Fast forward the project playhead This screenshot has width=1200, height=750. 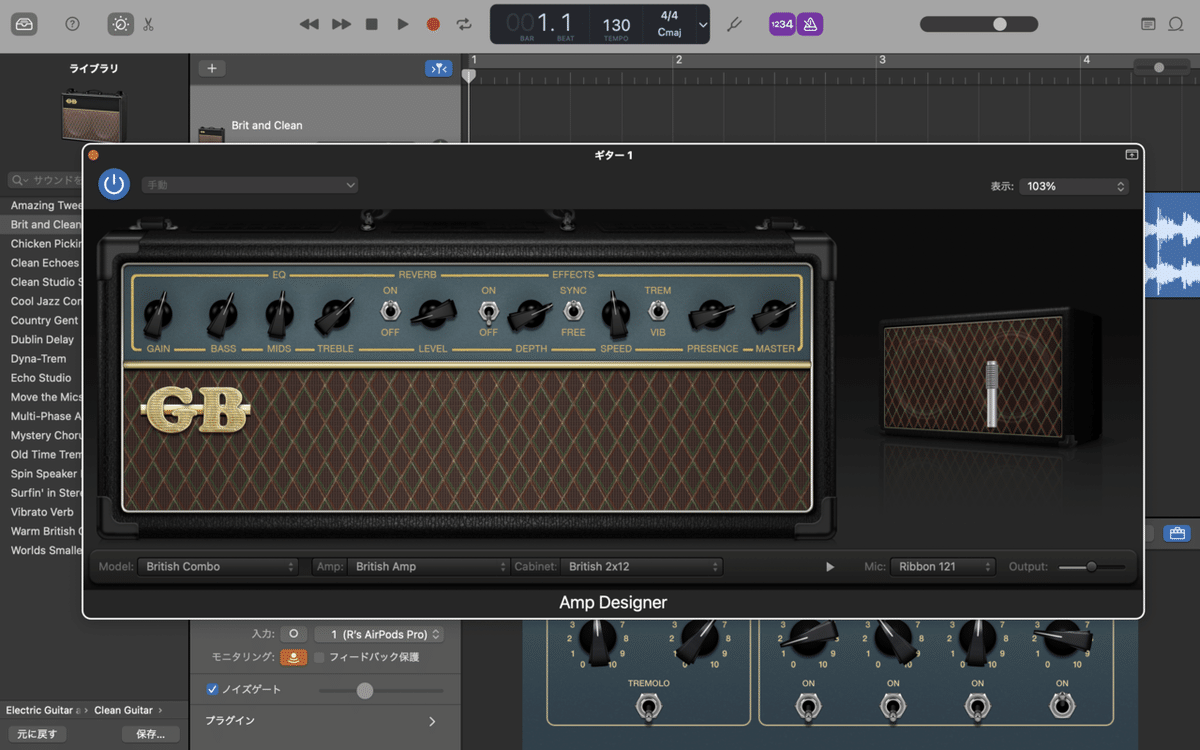pyautogui.click(x=341, y=23)
